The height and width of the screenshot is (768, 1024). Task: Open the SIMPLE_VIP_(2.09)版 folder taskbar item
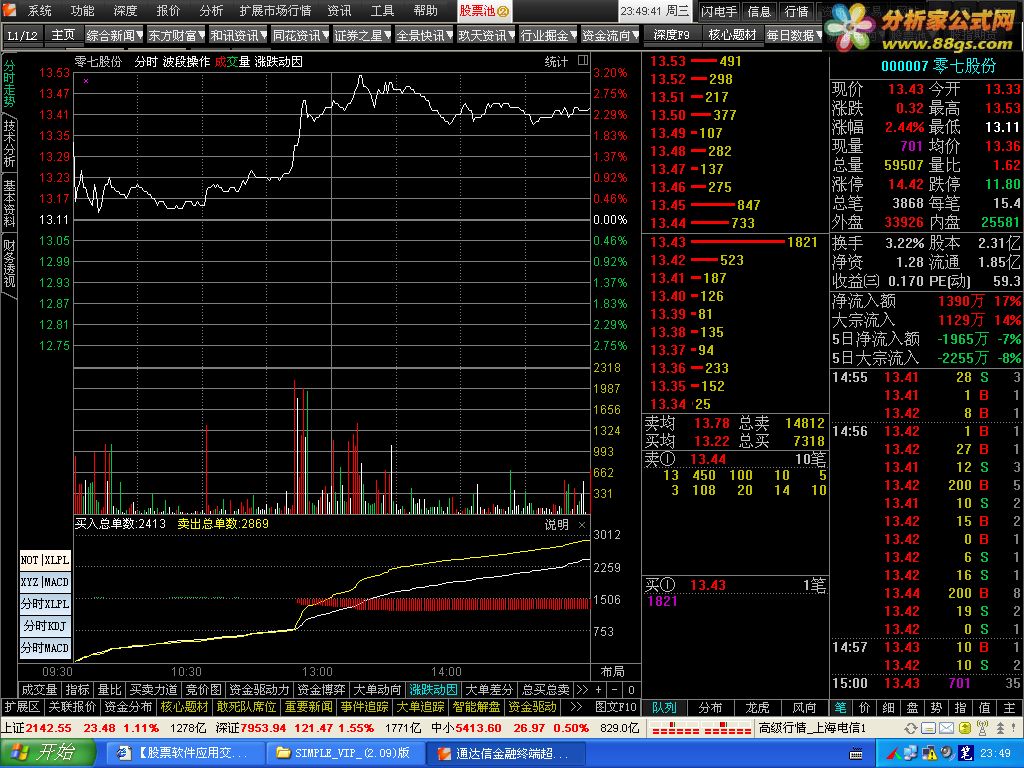point(345,754)
